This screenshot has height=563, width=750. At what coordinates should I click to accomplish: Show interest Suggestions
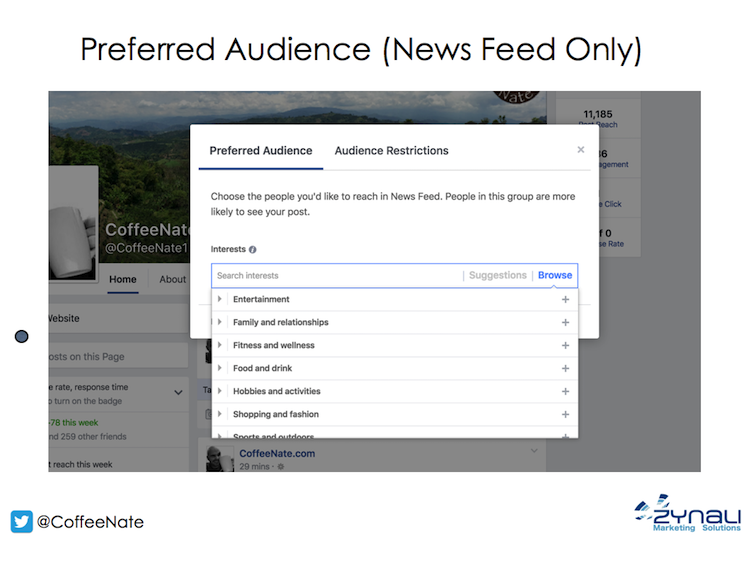point(497,275)
